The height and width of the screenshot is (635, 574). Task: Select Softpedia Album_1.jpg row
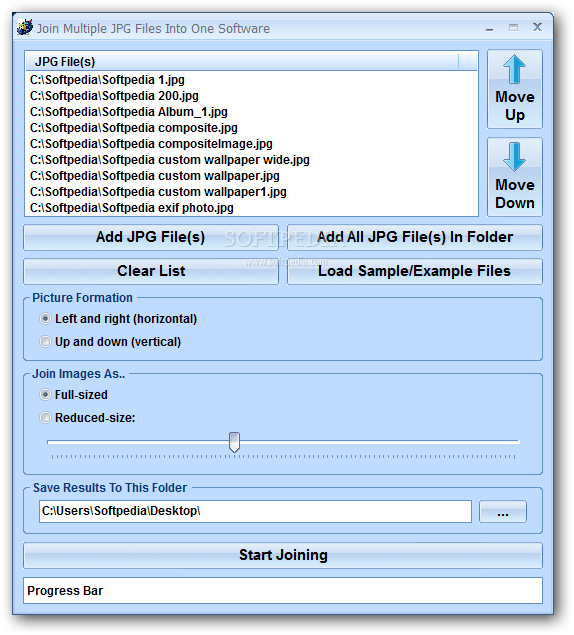[251, 112]
